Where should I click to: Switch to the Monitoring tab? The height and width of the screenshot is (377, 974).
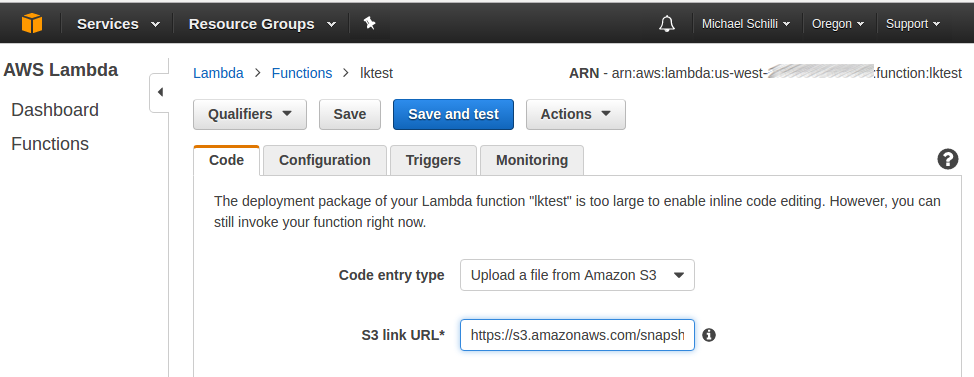(x=532, y=160)
